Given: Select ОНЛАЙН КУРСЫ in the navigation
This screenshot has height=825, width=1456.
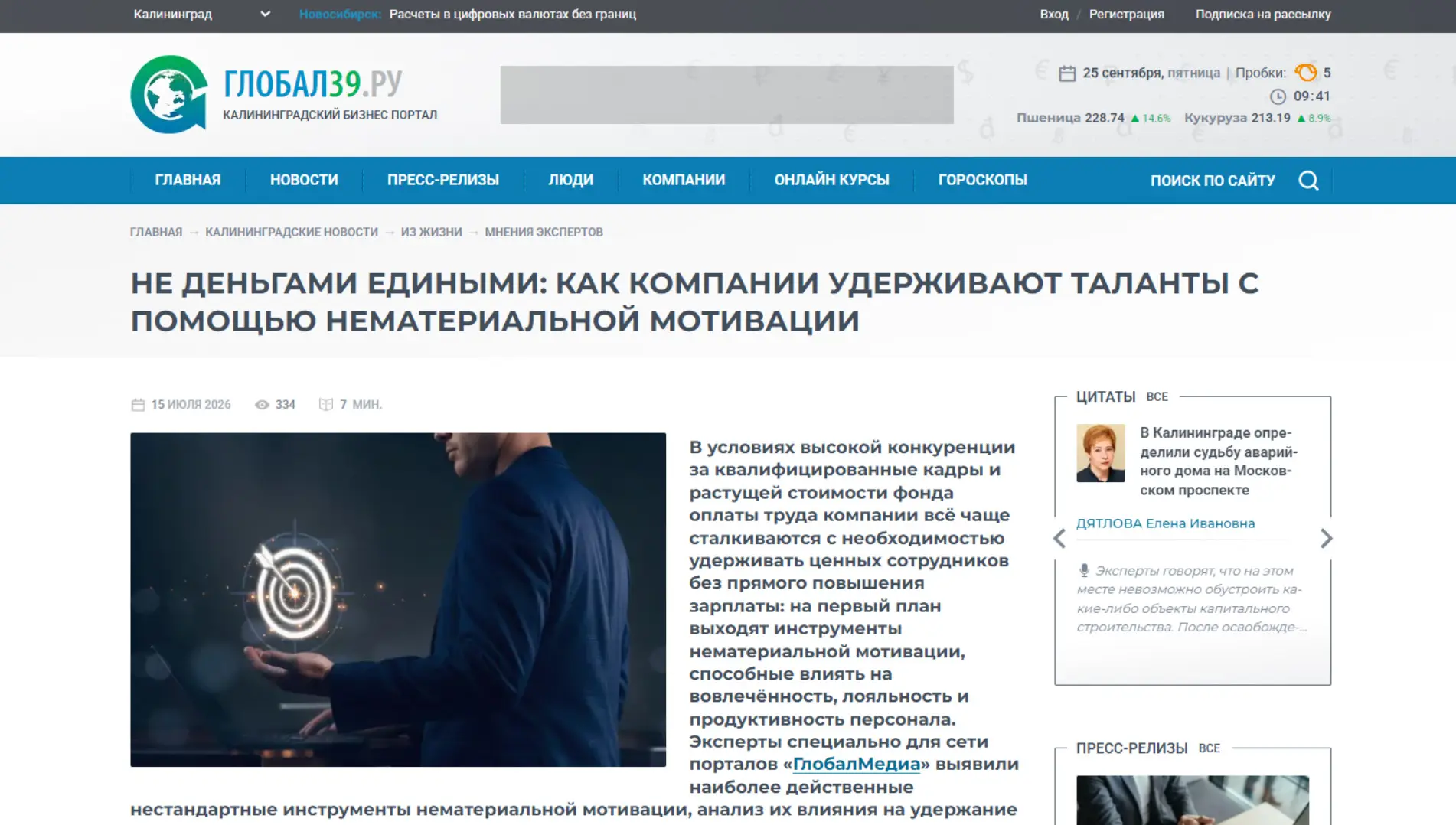Looking at the screenshot, I should coord(831,180).
